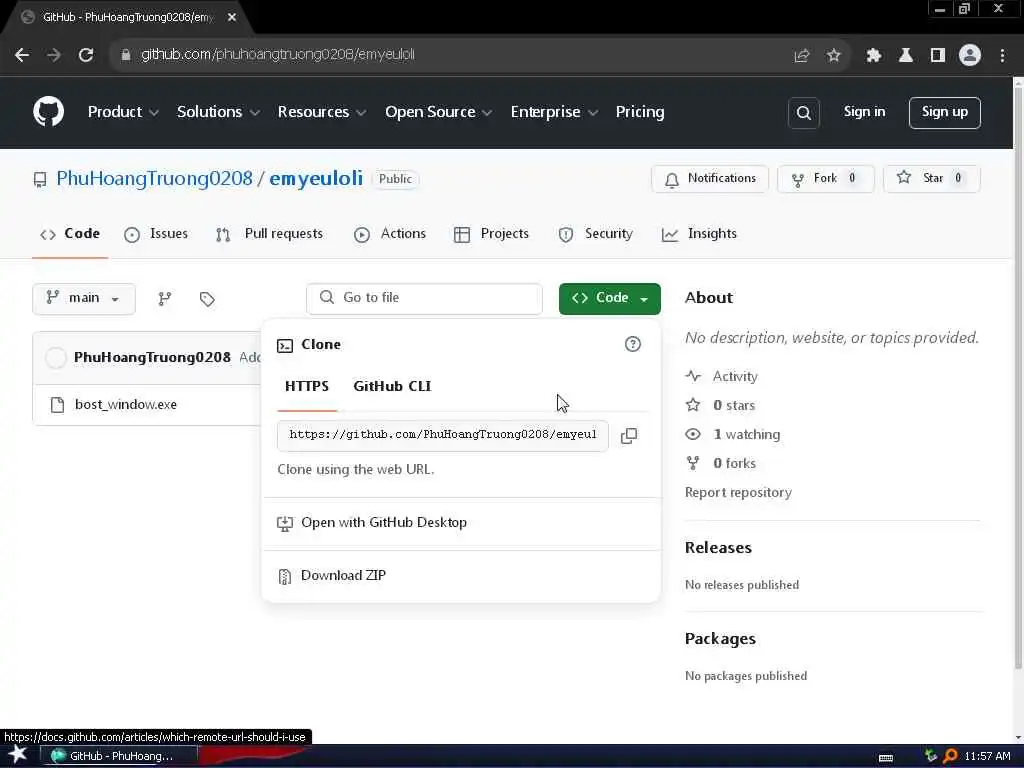Expand the Enterprise navigation dropdown
This screenshot has height=768, width=1024.
coord(554,112)
